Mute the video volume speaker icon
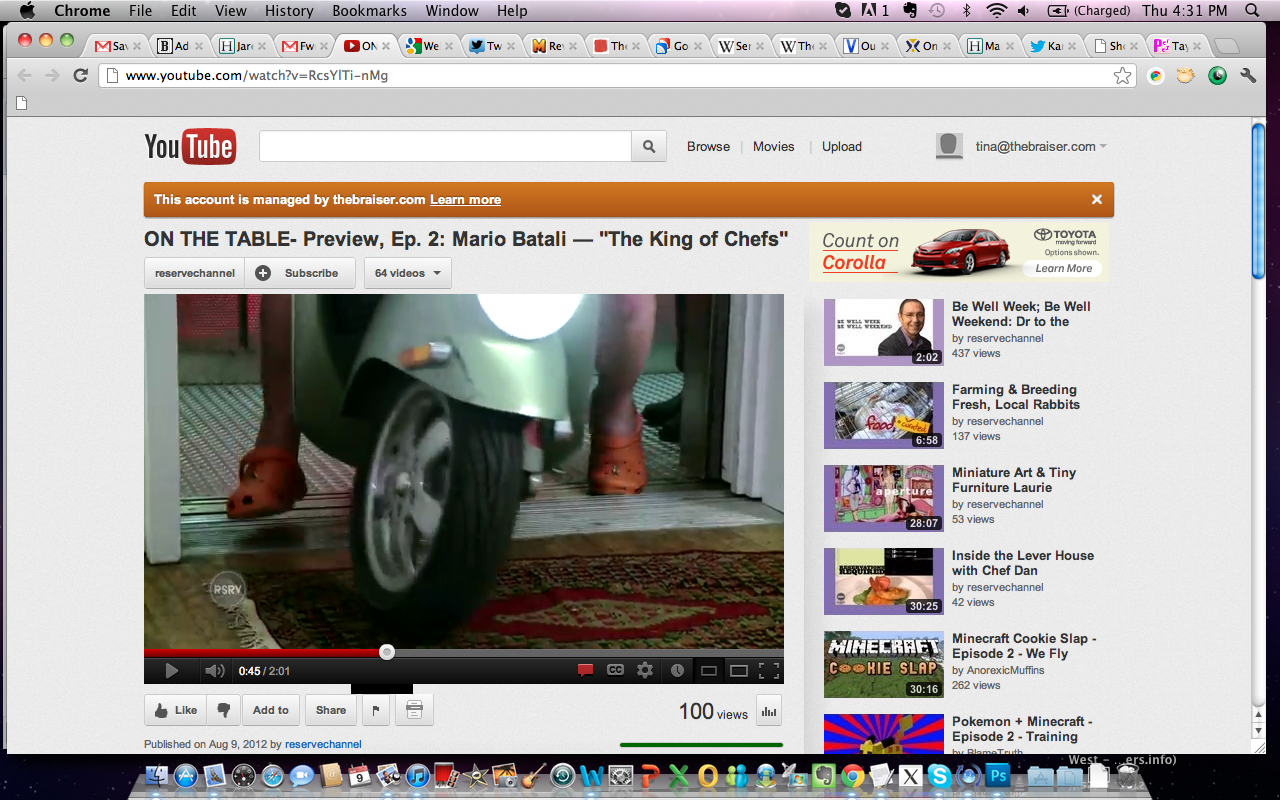The width and height of the screenshot is (1280, 800). [x=214, y=671]
